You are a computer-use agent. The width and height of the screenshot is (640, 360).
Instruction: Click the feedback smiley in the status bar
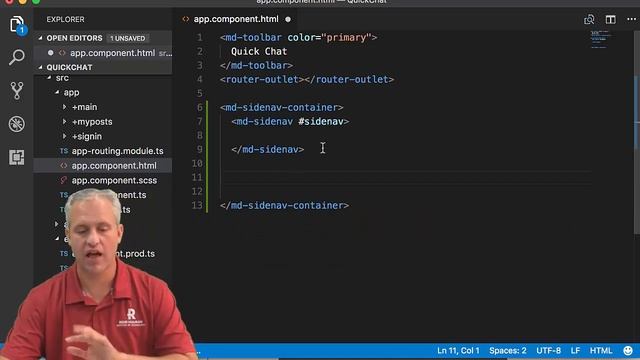pos(628,351)
